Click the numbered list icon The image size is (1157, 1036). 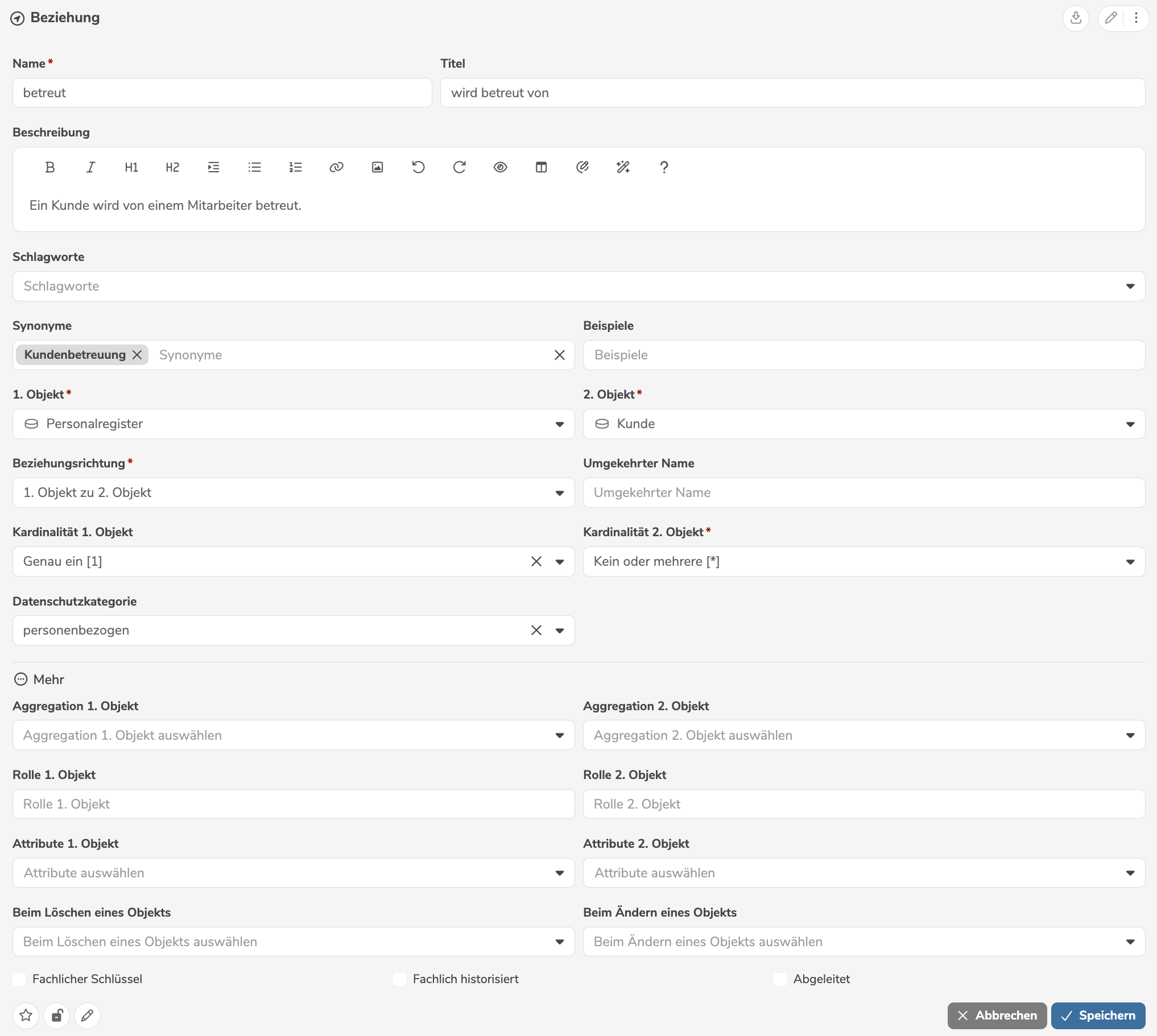[x=295, y=167]
